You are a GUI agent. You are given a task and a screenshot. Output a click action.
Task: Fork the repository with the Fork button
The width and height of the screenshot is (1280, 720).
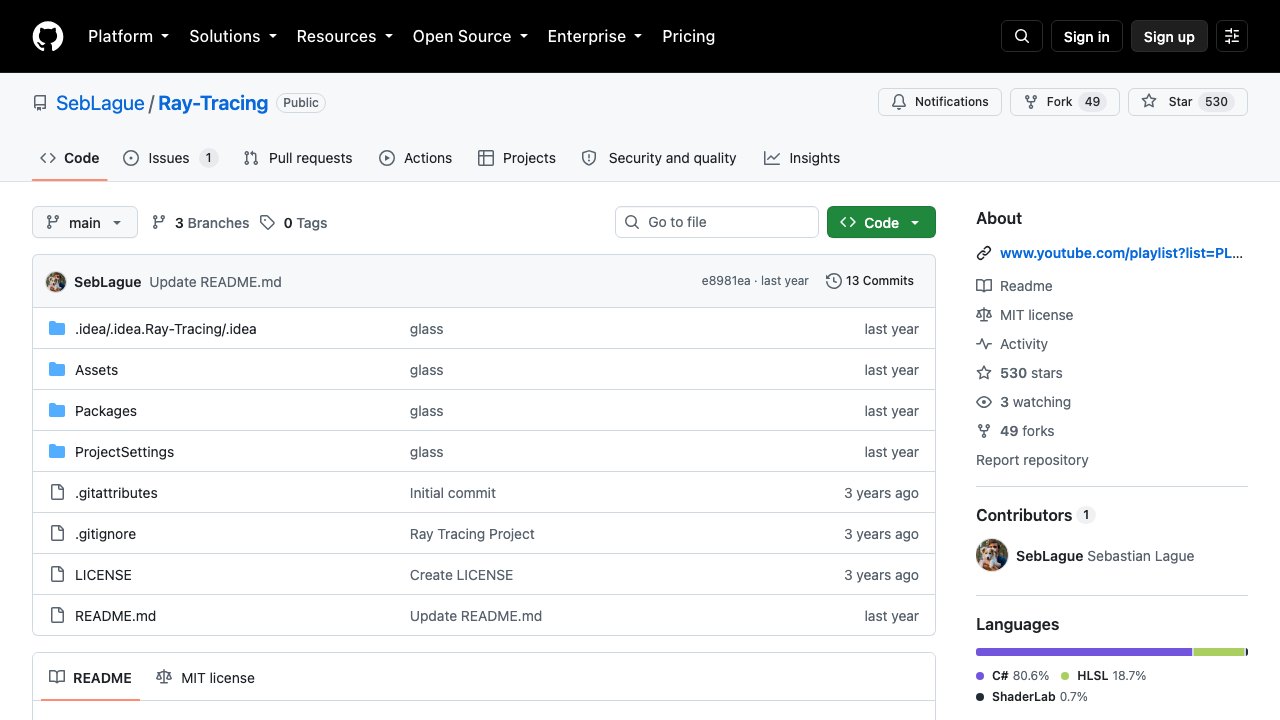(x=1065, y=102)
